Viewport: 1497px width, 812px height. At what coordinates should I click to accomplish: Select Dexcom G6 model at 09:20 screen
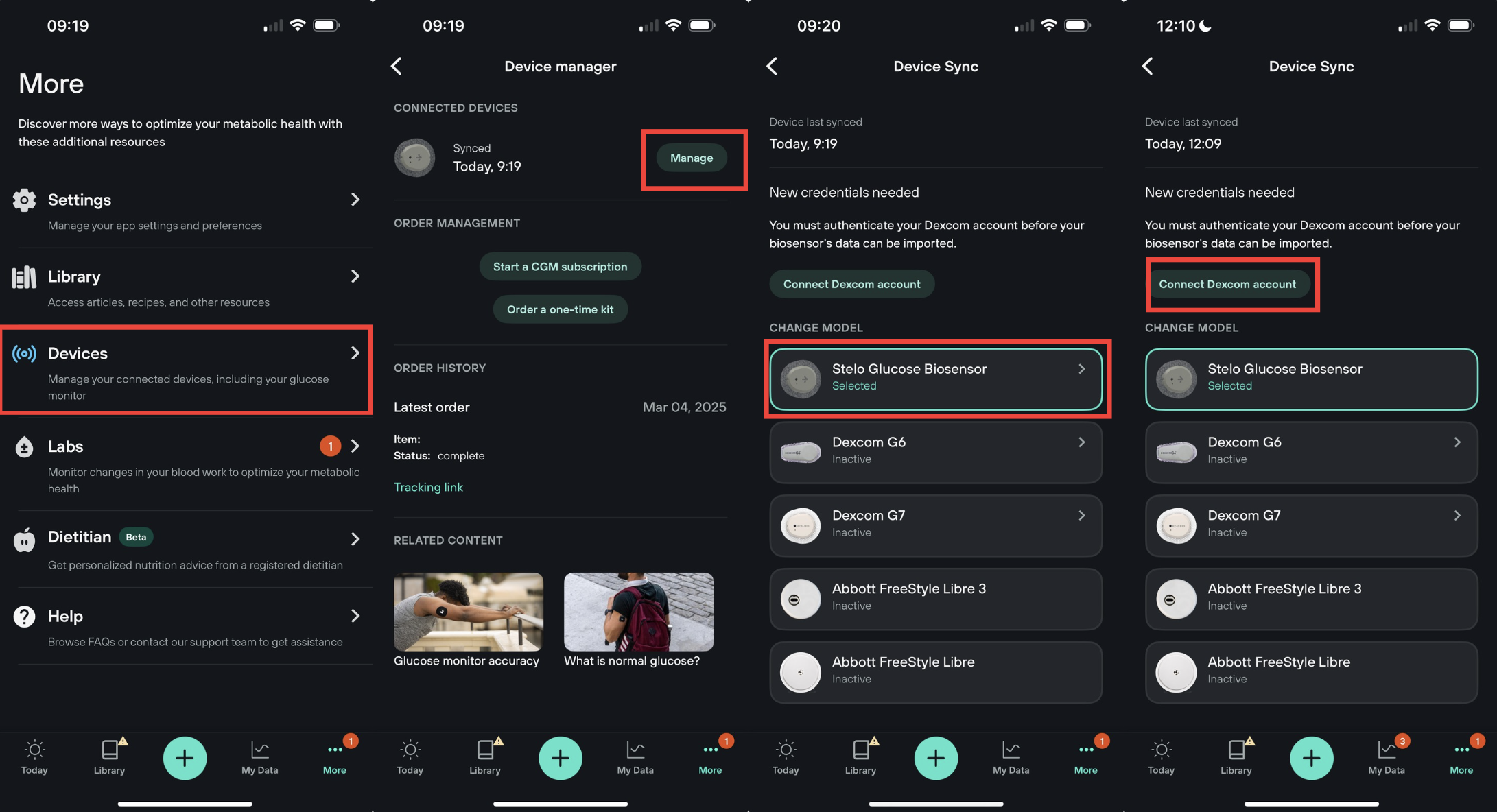point(935,452)
